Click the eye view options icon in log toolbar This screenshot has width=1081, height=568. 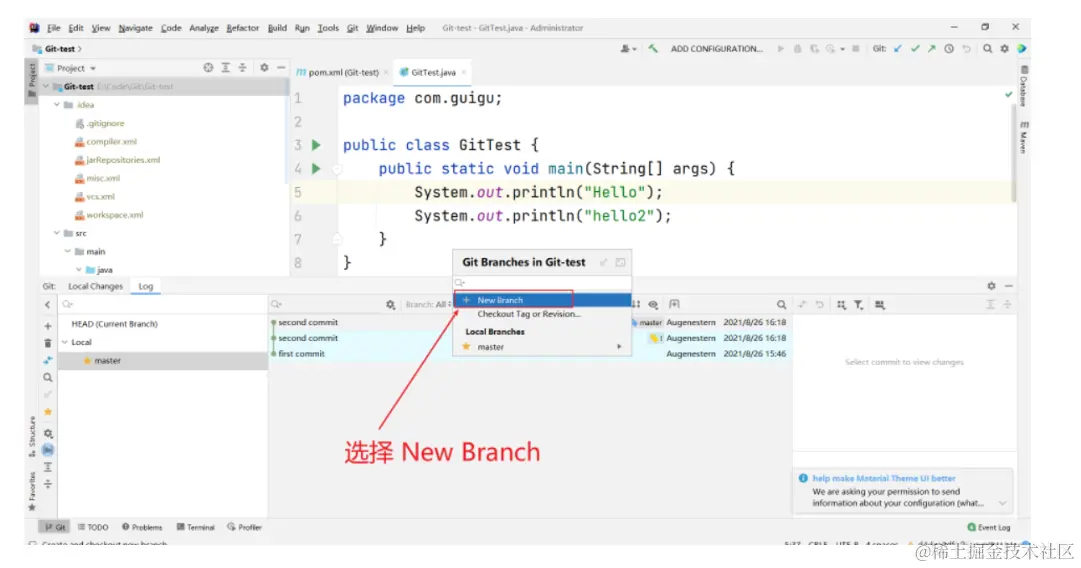pos(653,305)
